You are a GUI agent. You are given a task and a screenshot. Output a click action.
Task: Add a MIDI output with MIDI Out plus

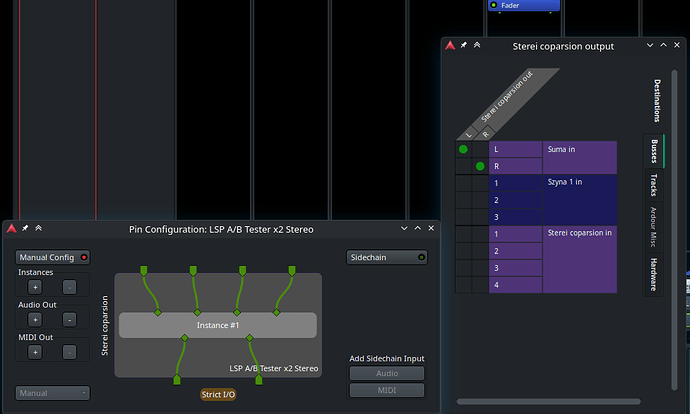click(35, 352)
